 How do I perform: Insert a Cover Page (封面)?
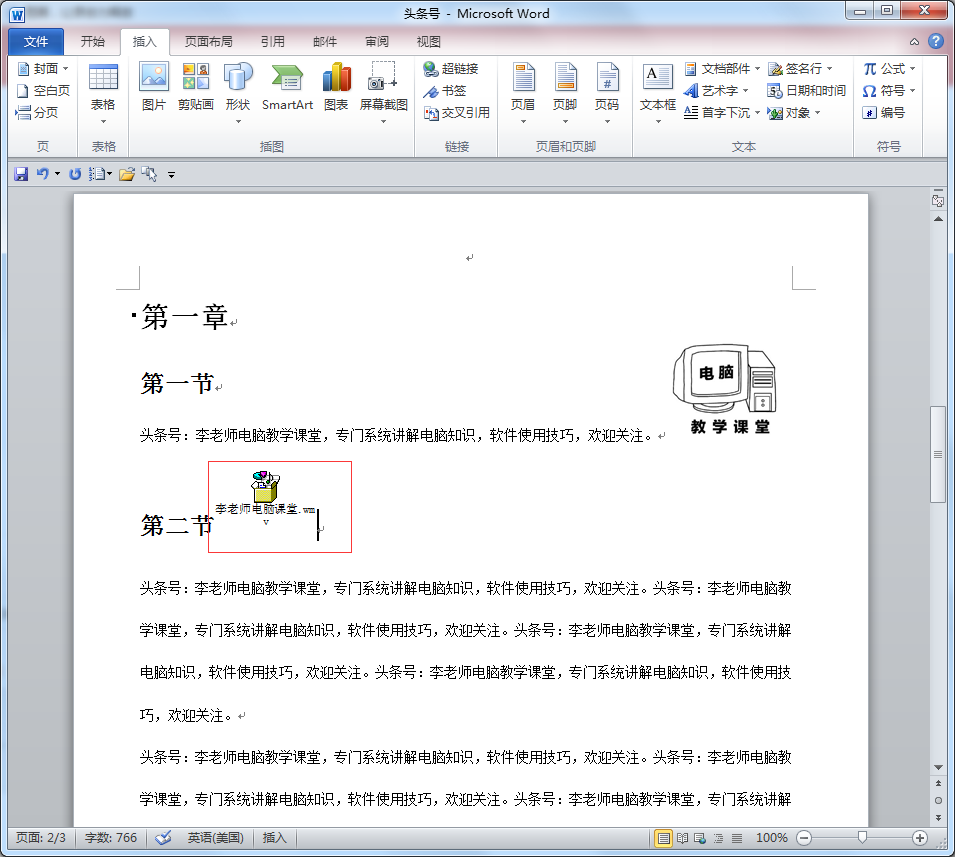tap(43, 68)
